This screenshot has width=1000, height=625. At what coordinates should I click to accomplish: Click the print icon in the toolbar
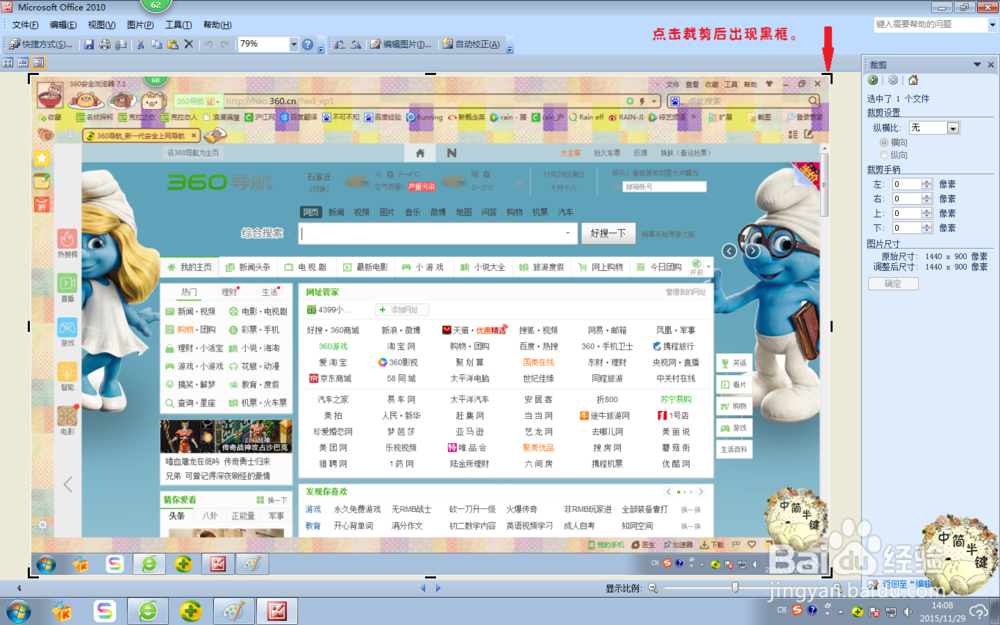(105, 44)
